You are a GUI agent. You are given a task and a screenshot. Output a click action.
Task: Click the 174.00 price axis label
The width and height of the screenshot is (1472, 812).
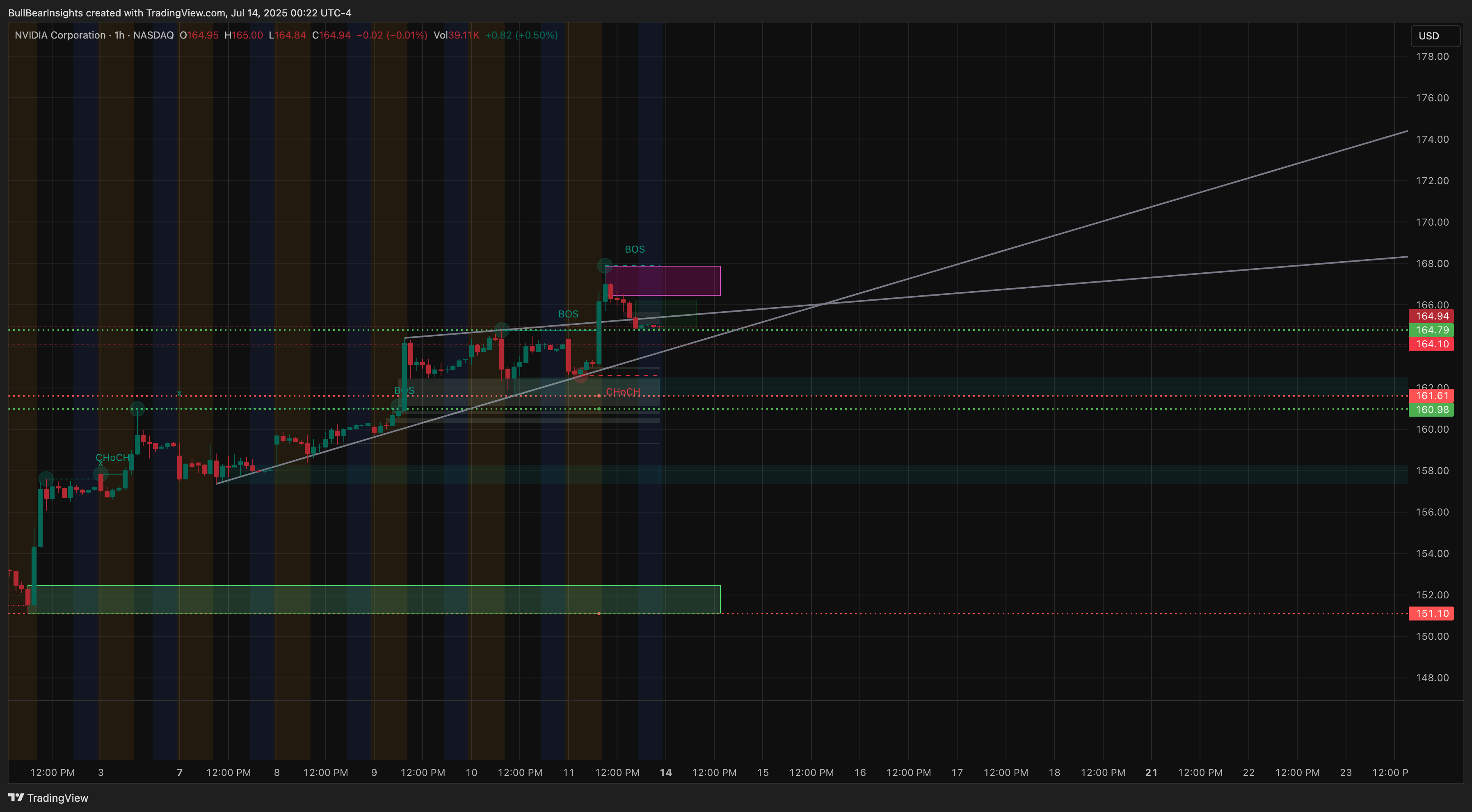1432,139
